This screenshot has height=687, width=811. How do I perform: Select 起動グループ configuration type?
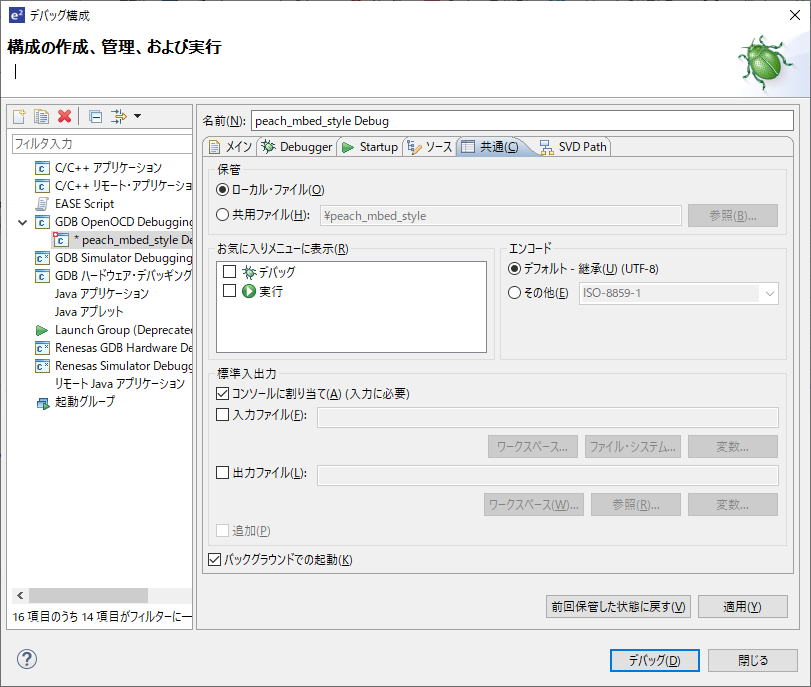click(76, 402)
